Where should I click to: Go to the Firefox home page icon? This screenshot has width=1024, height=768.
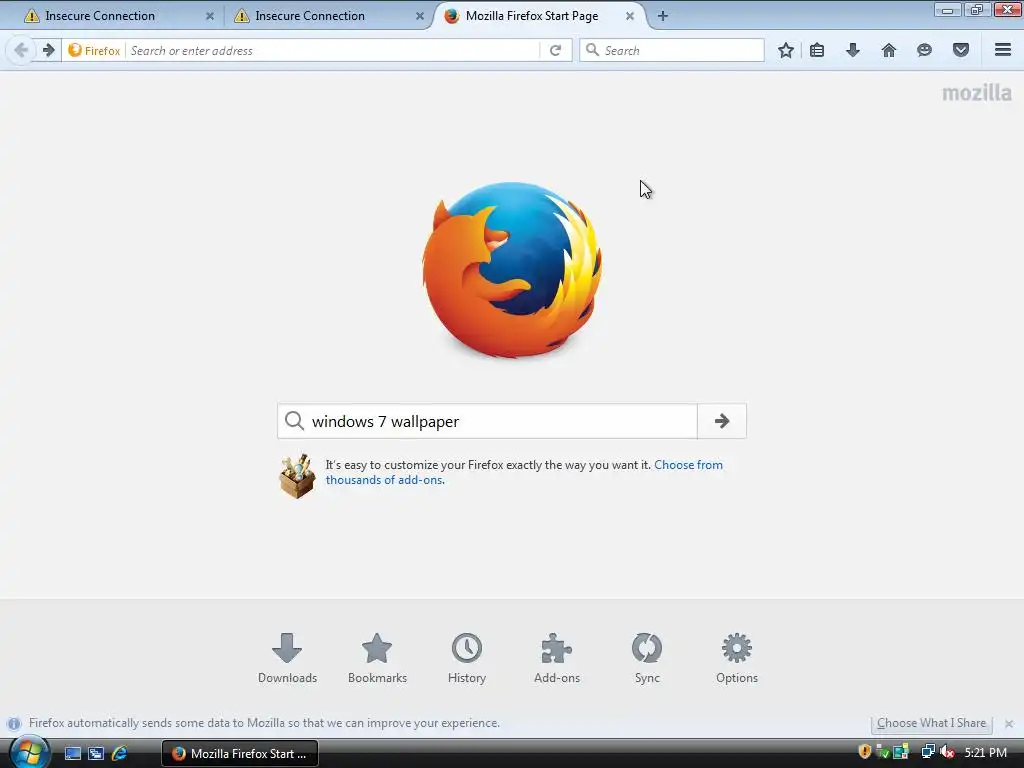(888, 50)
